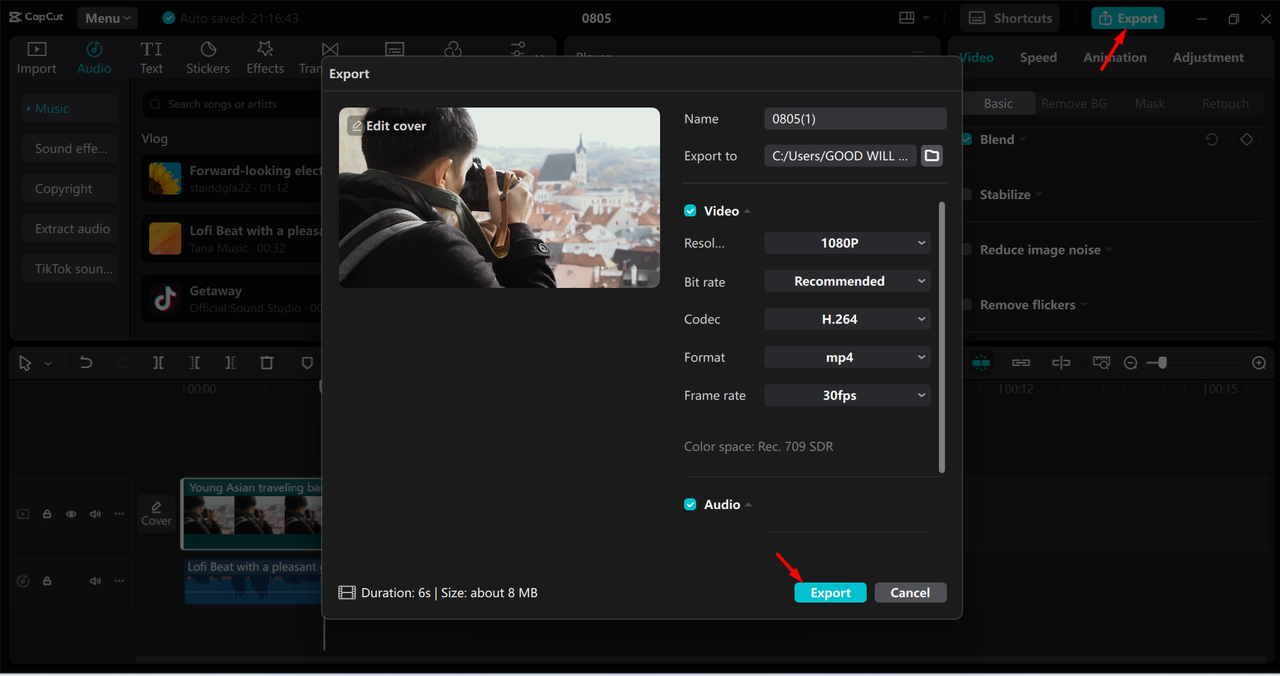Uncheck the Video export checkbox
1280x676 pixels.
coord(690,211)
